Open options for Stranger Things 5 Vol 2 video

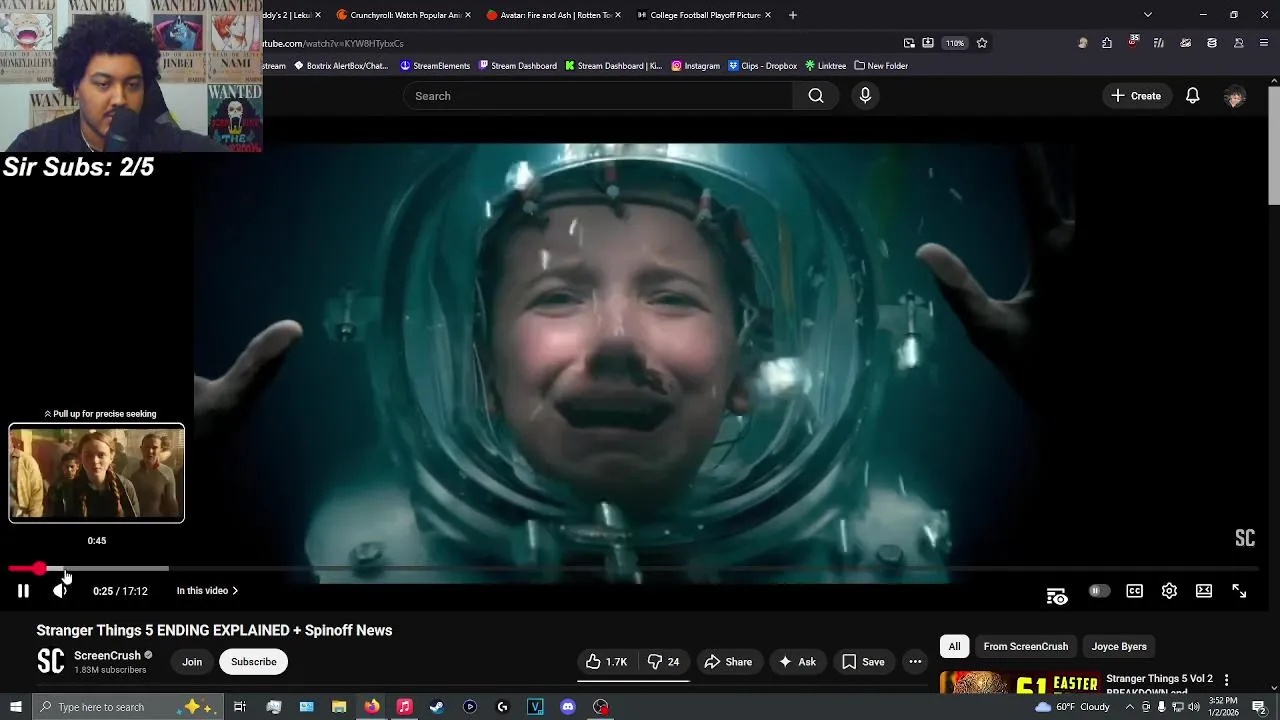click(x=1227, y=681)
